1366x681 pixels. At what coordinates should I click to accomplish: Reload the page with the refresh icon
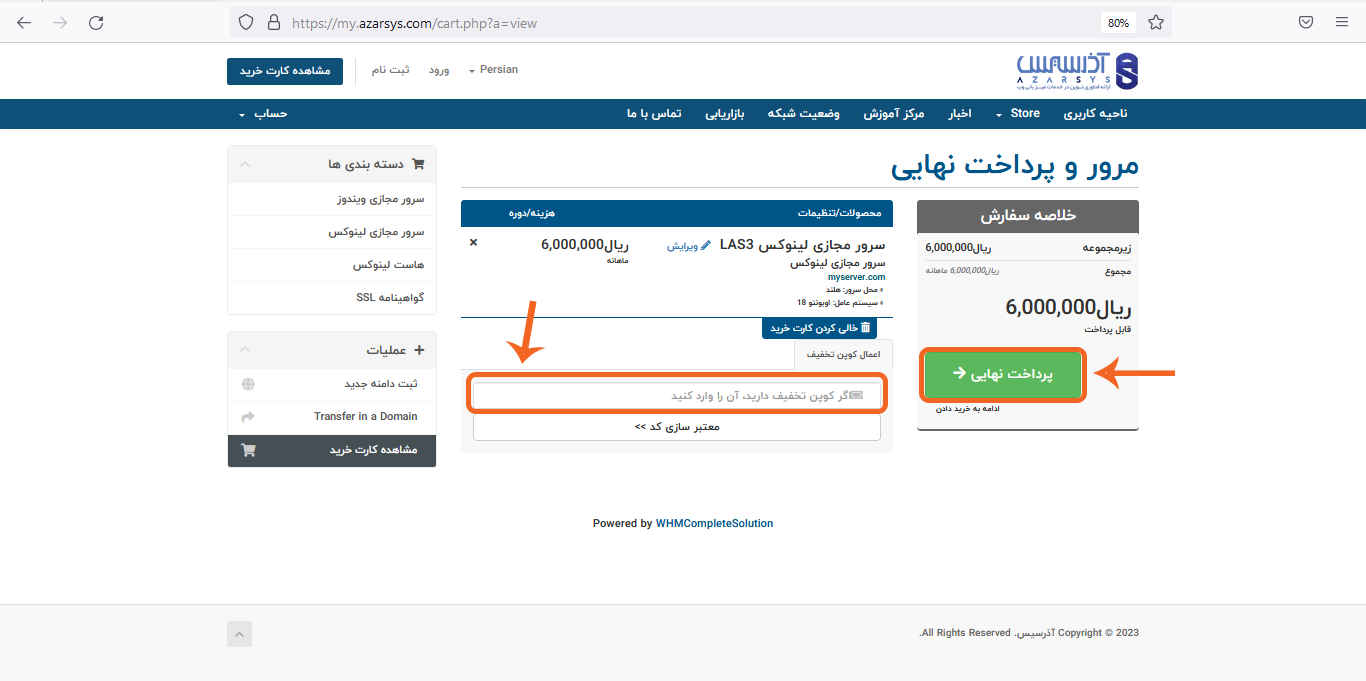click(x=96, y=22)
